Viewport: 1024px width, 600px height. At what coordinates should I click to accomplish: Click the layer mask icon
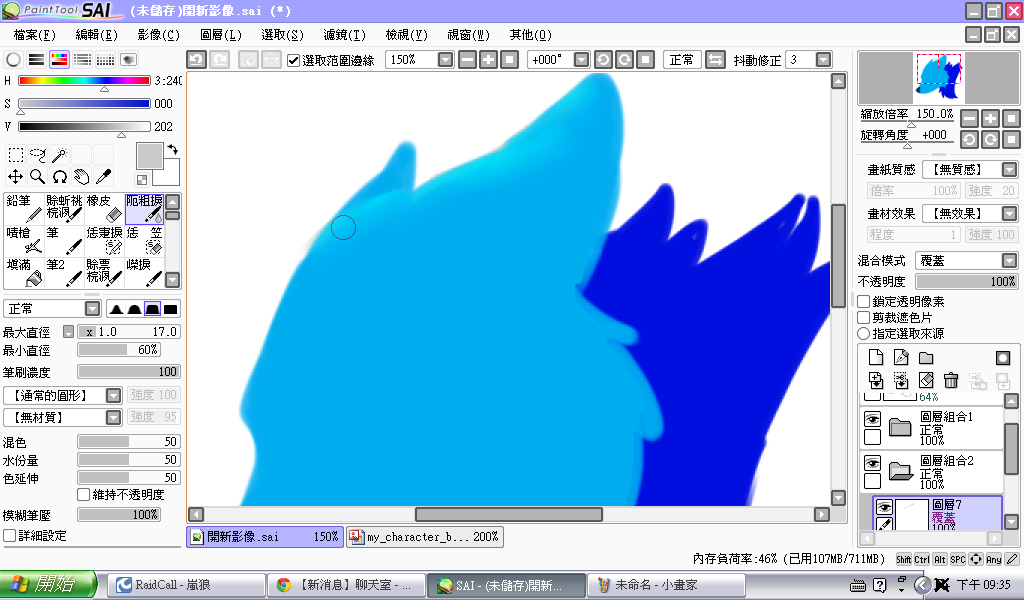tap(1002, 357)
